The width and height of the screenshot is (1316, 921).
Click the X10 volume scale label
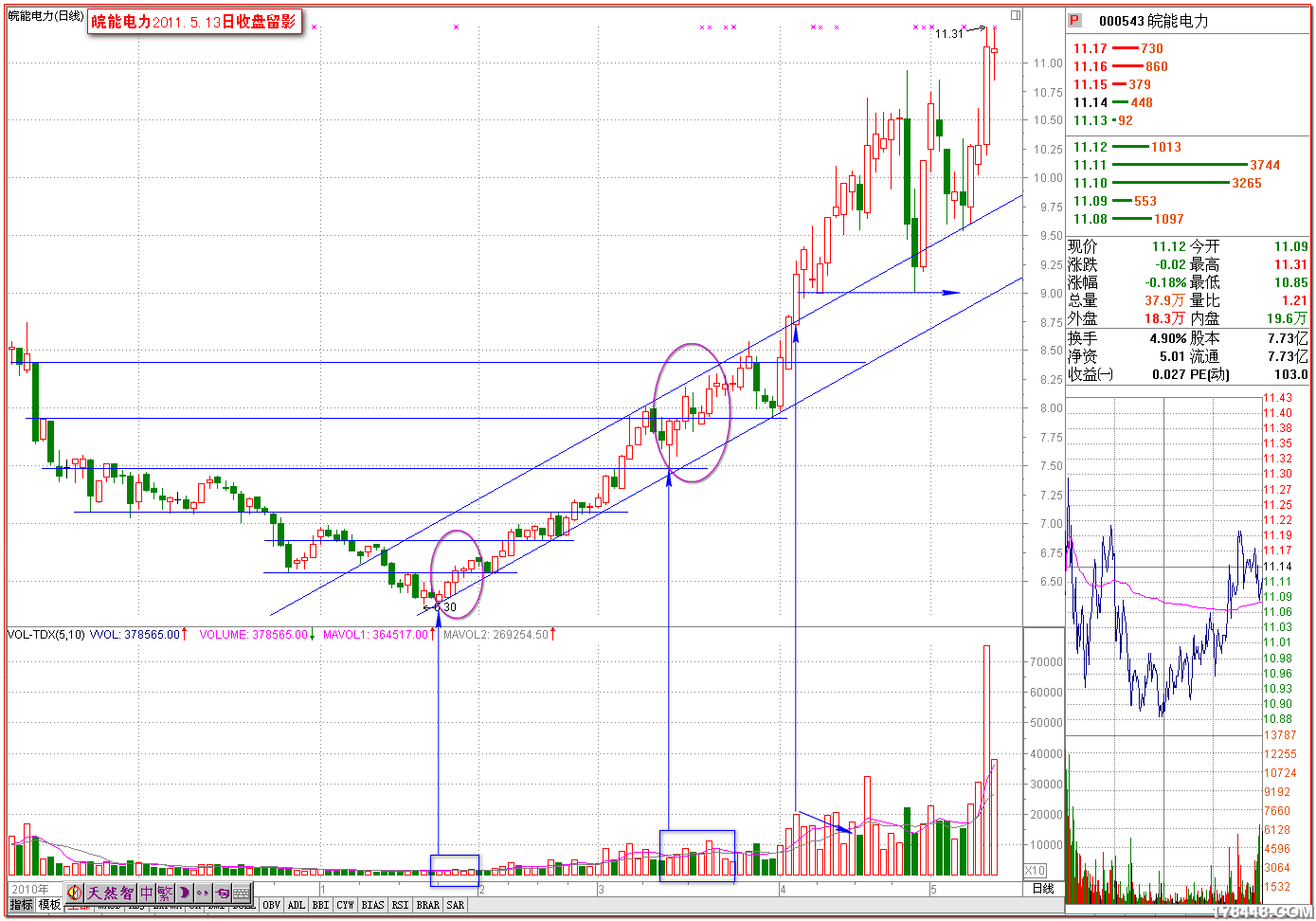pos(1036,870)
